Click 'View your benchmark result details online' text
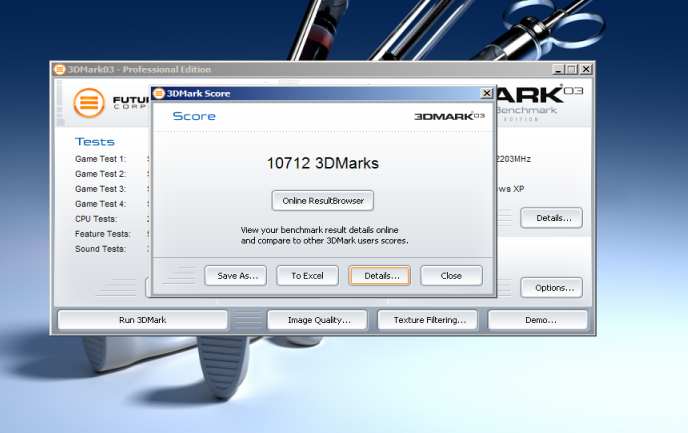This screenshot has height=433, width=688. pyautogui.click(x=319, y=230)
